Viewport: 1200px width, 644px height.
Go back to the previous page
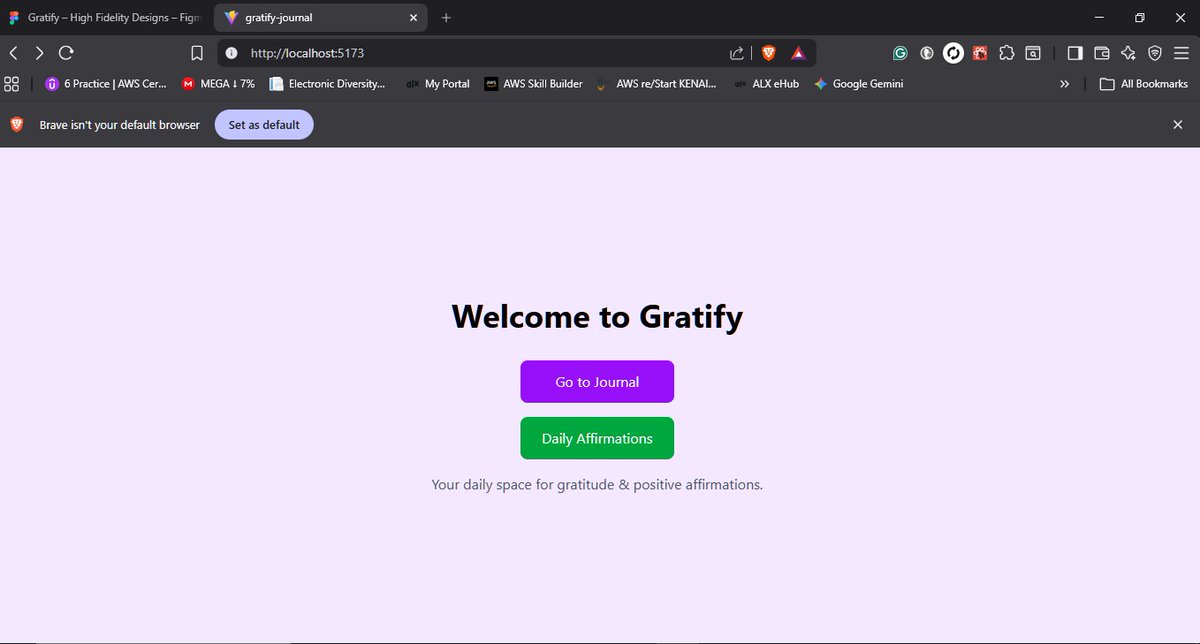13,53
